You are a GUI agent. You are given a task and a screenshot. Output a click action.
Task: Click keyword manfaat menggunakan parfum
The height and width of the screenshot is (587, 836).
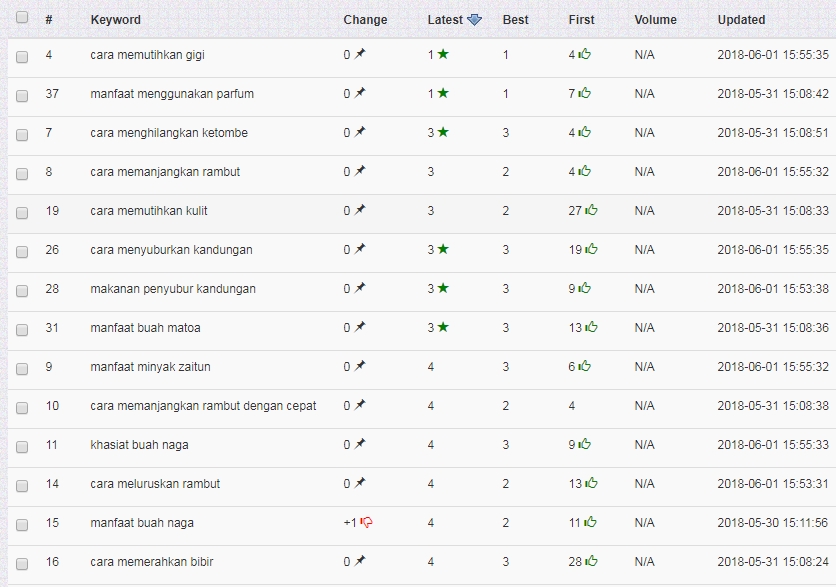(x=172, y=94)
